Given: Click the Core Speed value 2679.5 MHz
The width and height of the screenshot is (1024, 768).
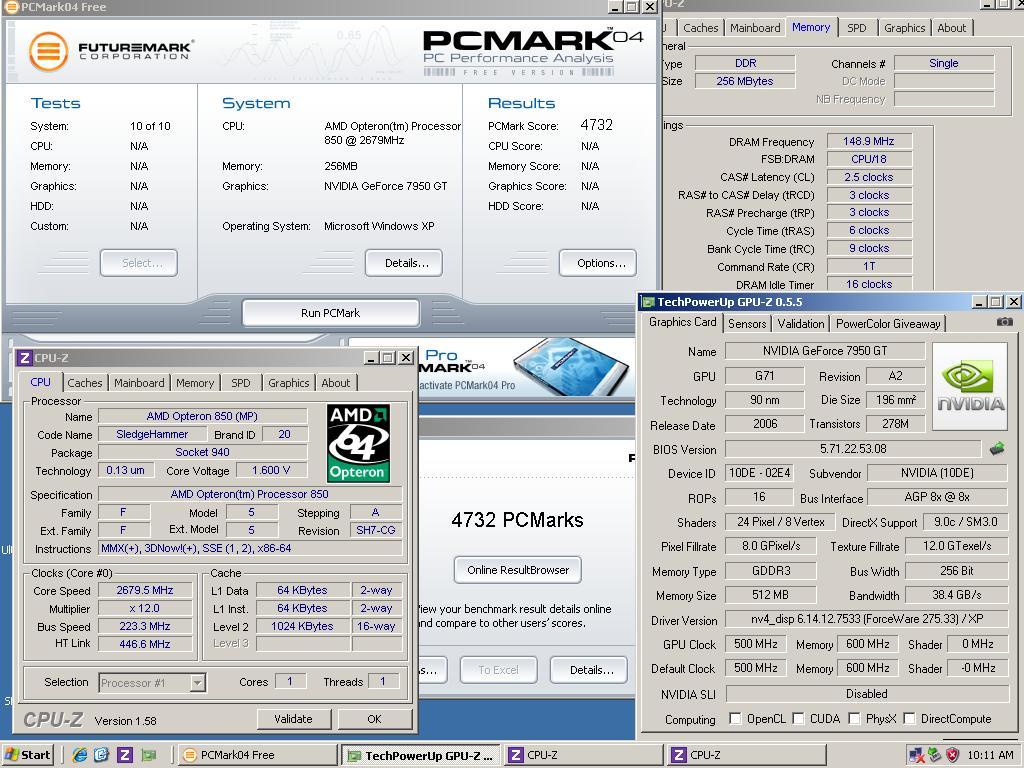Looking at the screenshot, I should [145, 590].
